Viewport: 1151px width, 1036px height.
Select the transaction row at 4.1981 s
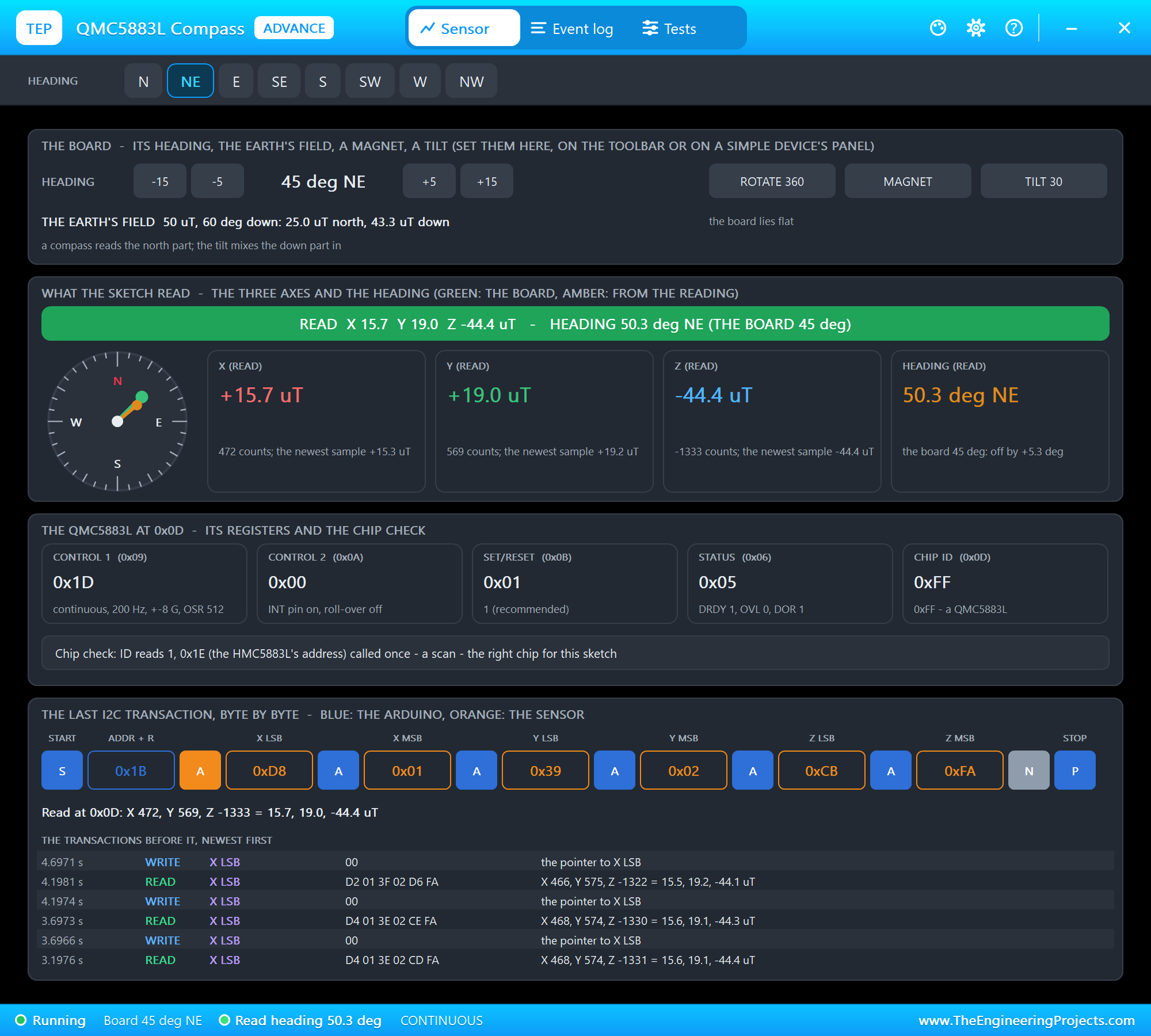[x=575, y=882]
